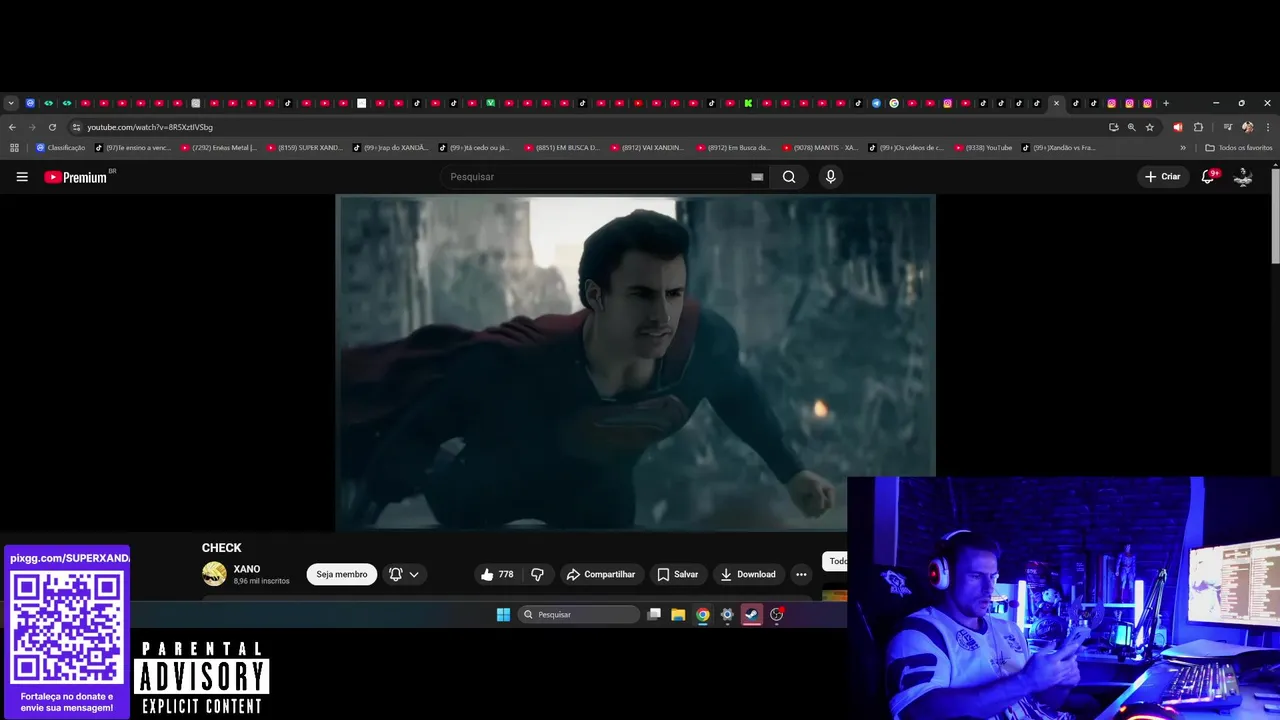Open Steam on the taskbar
The width and height of the screenshot is (1280, 720).
click(752, 615)
